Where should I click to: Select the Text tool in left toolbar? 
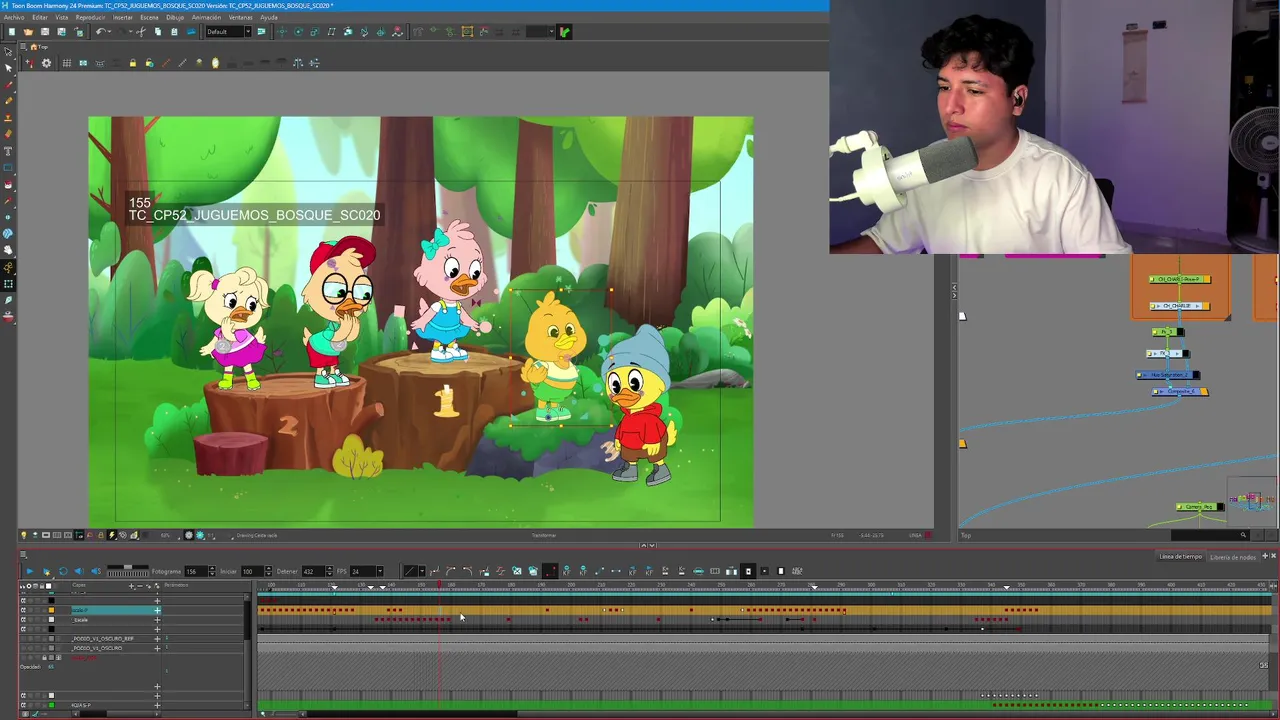[8, 150]
